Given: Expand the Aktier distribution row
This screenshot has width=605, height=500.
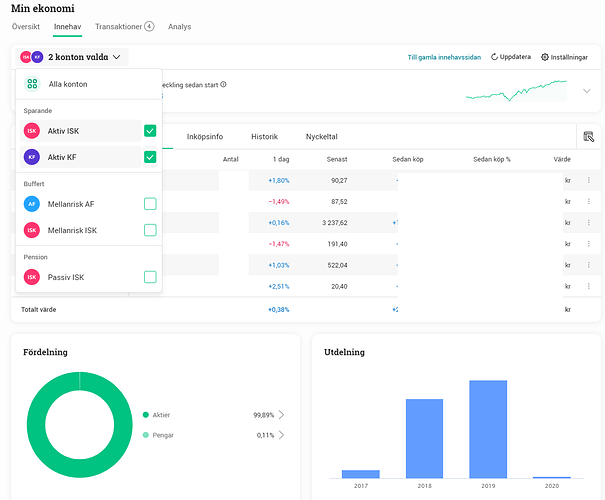Looking at the screenshot, I should click(x=281, y=414).
